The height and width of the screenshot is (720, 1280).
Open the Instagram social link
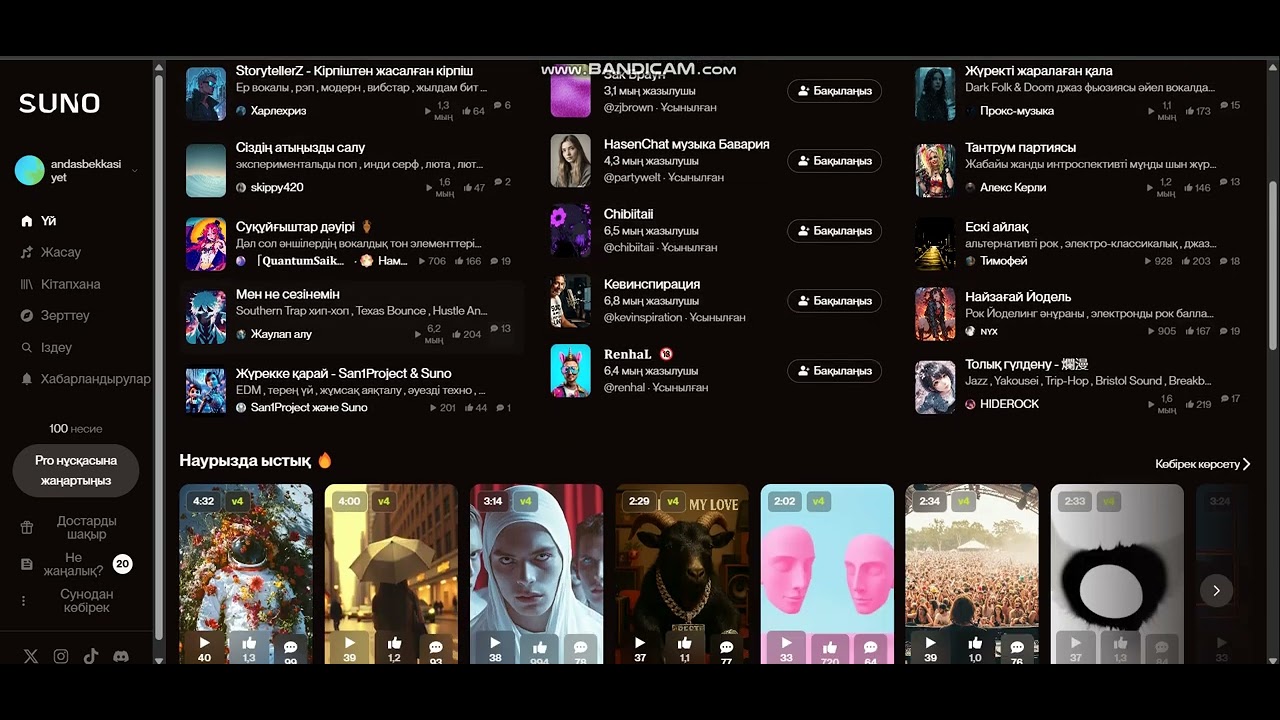point(61,656)
